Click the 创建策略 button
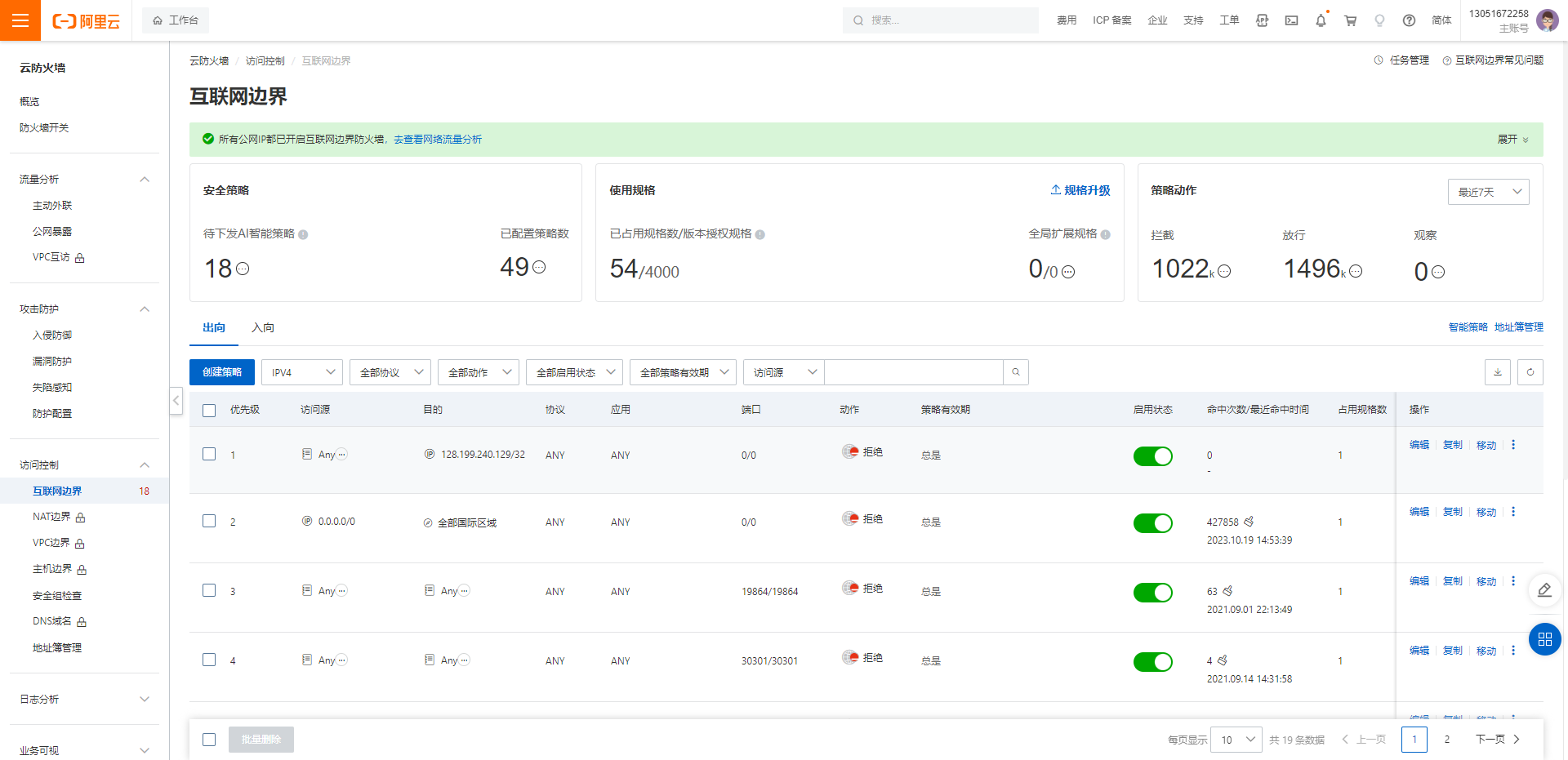Screen dimensions: 1568x760 click(222, 372)
